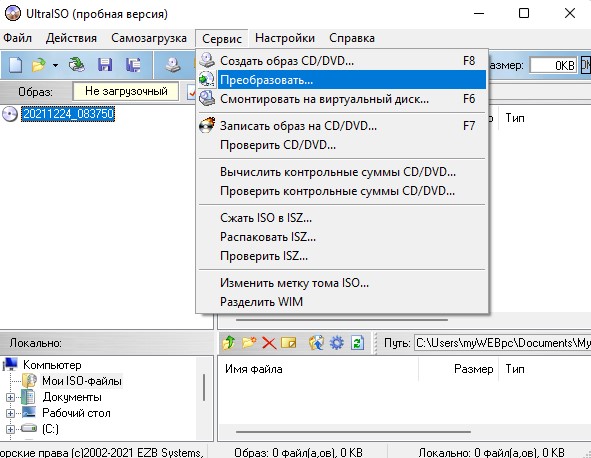Viewport: 591px width, 458px height.
Task: Choose Записать образ на CD/DVD...
Action: (342, 126)
